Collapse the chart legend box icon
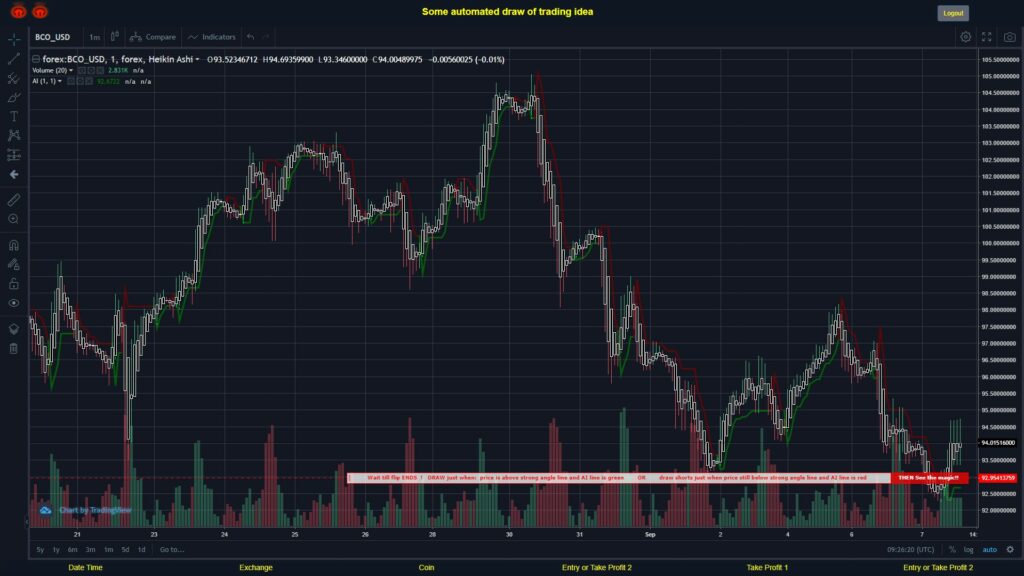This screenshot has width=1024, height=576. click(36, 59)
